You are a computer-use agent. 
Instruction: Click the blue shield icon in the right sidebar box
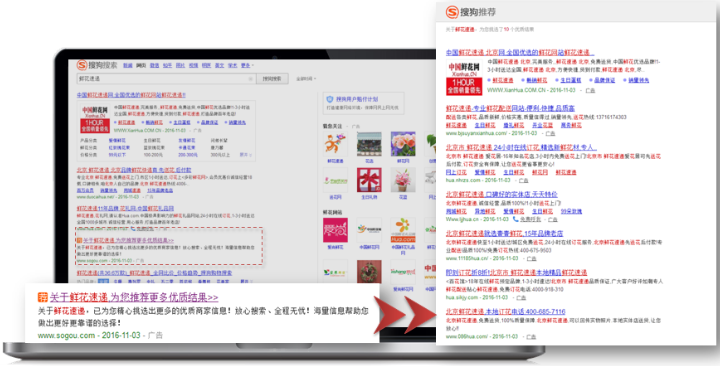[329, 99]
